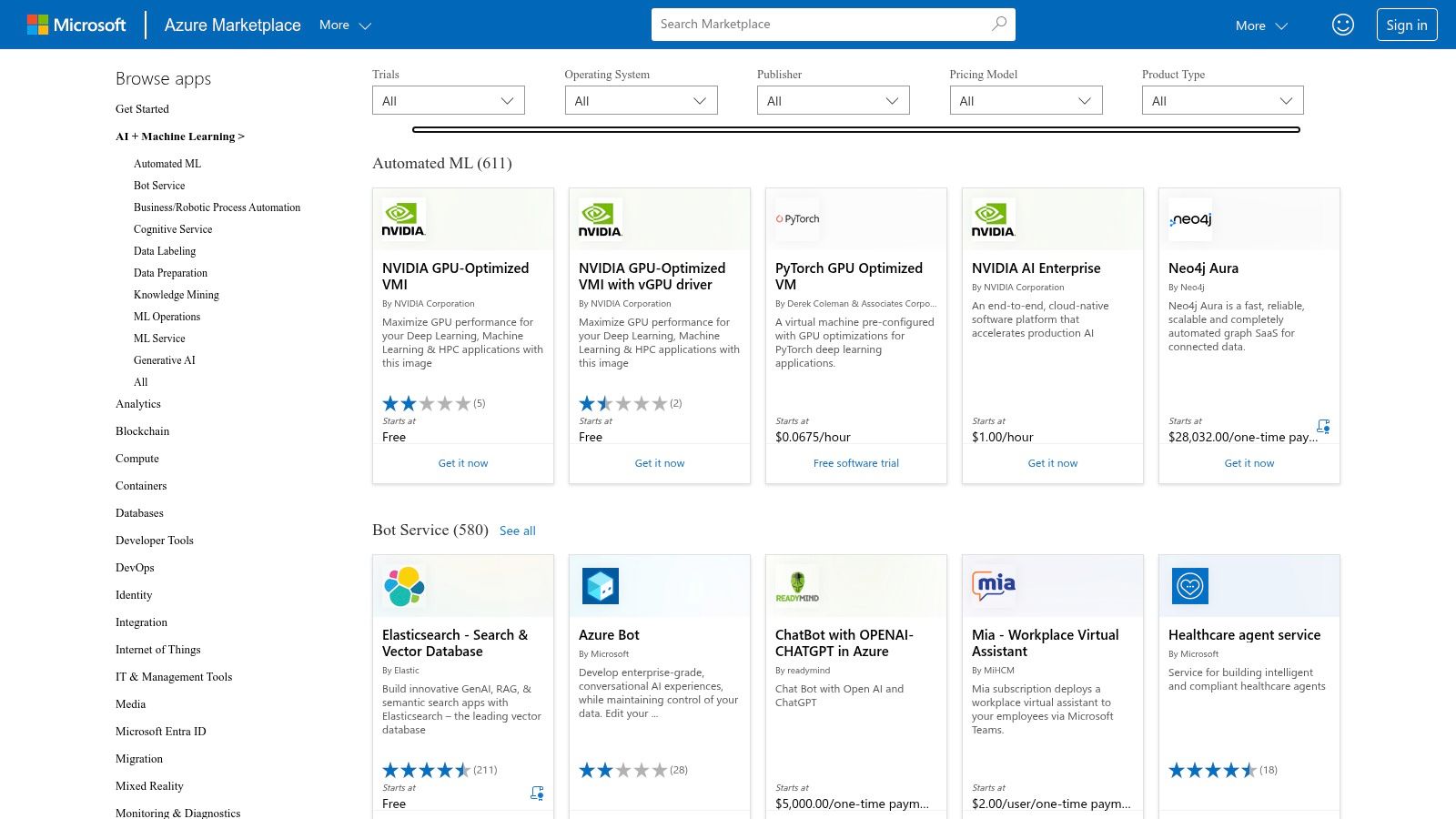Open the Mia Workplace Assistant logo

coord(993,585)
